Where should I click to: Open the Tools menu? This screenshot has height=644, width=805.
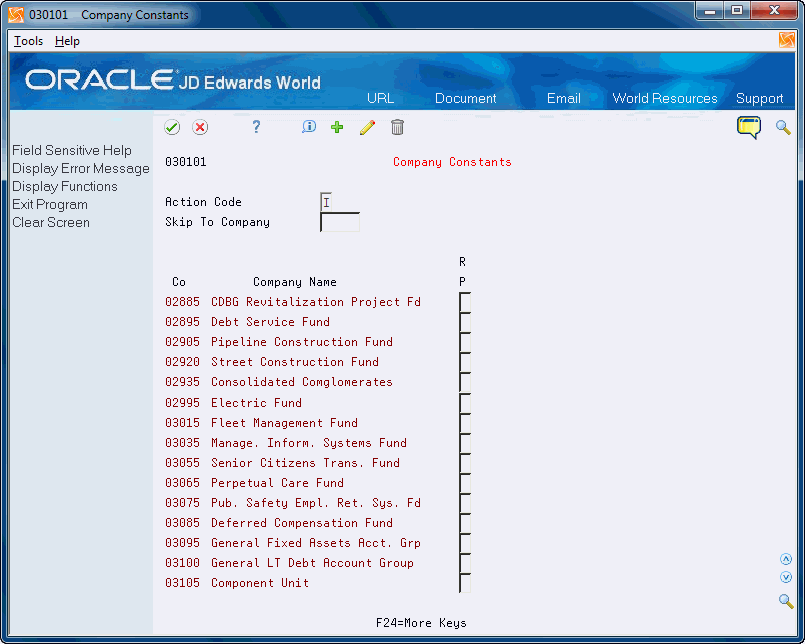click(x=28, y=41)
